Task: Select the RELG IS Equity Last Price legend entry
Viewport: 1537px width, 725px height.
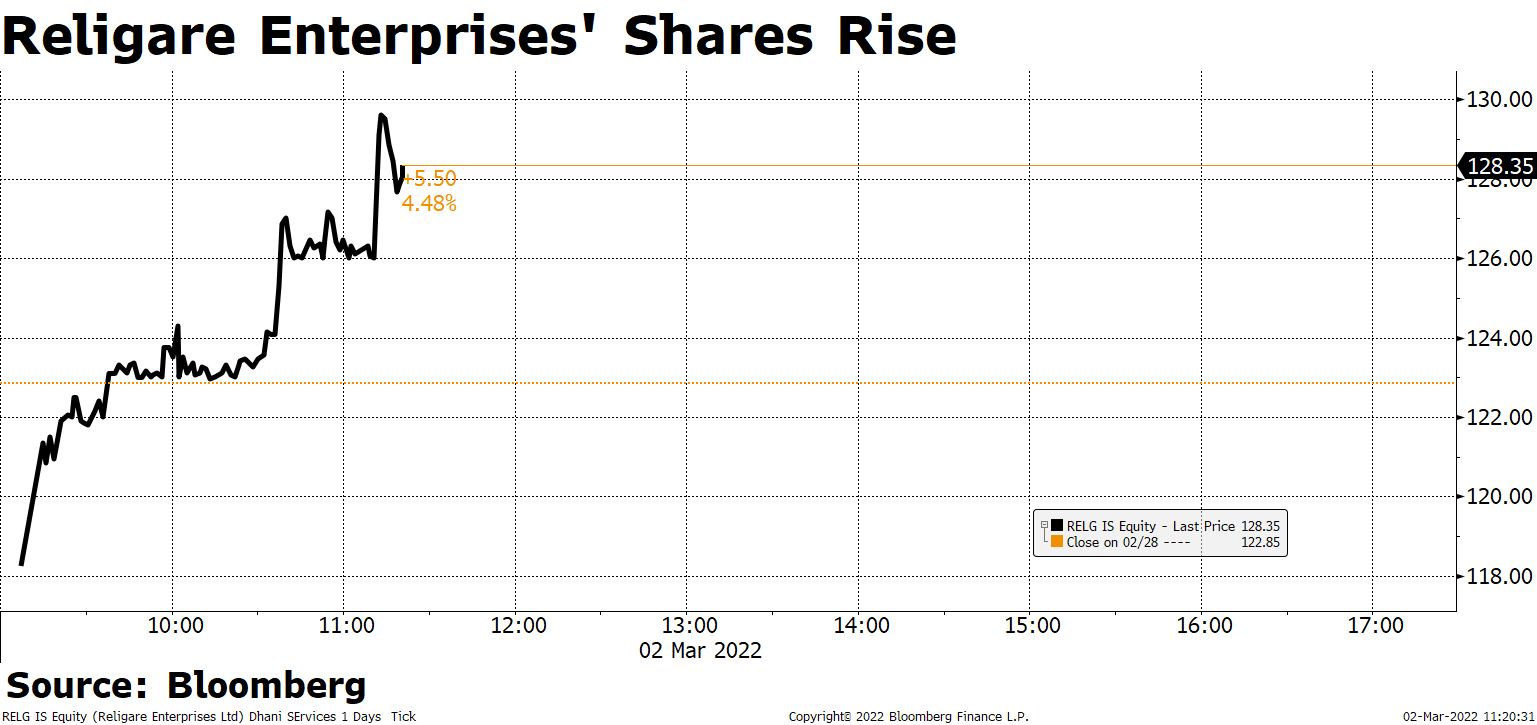Action: tap(1151, 525)
